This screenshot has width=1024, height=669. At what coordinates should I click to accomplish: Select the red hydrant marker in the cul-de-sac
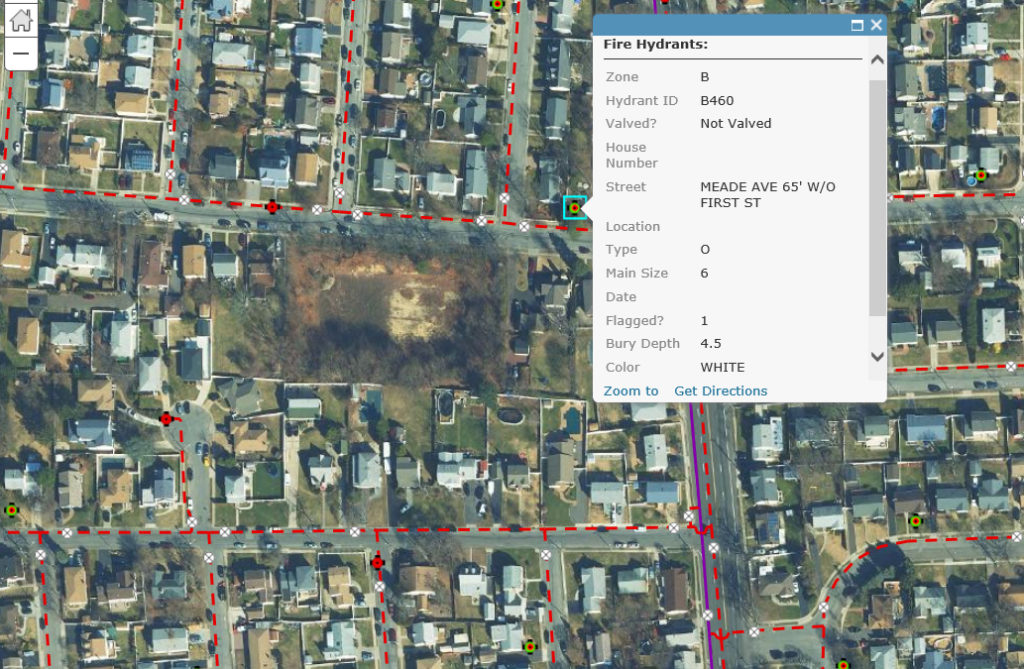pyautogui.click(x=167, y=419)
